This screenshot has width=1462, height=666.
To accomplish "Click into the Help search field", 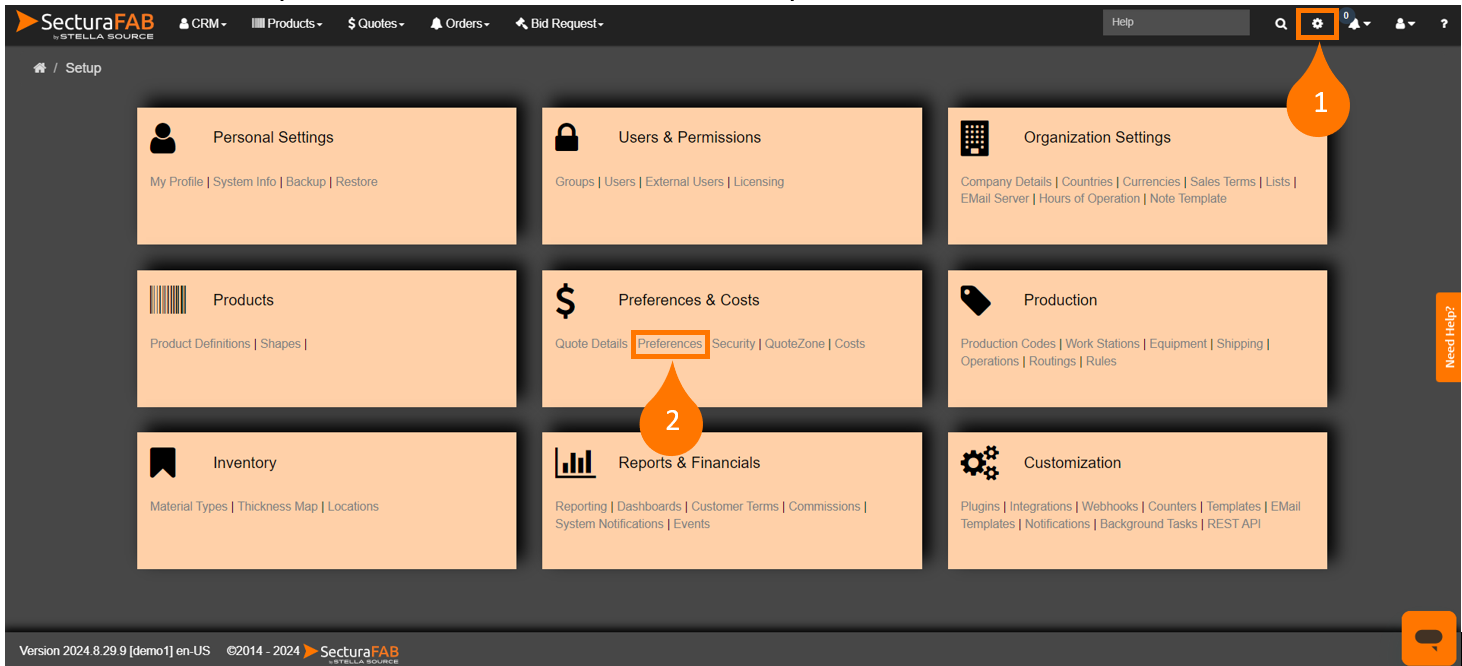I will pos(1175,23).
